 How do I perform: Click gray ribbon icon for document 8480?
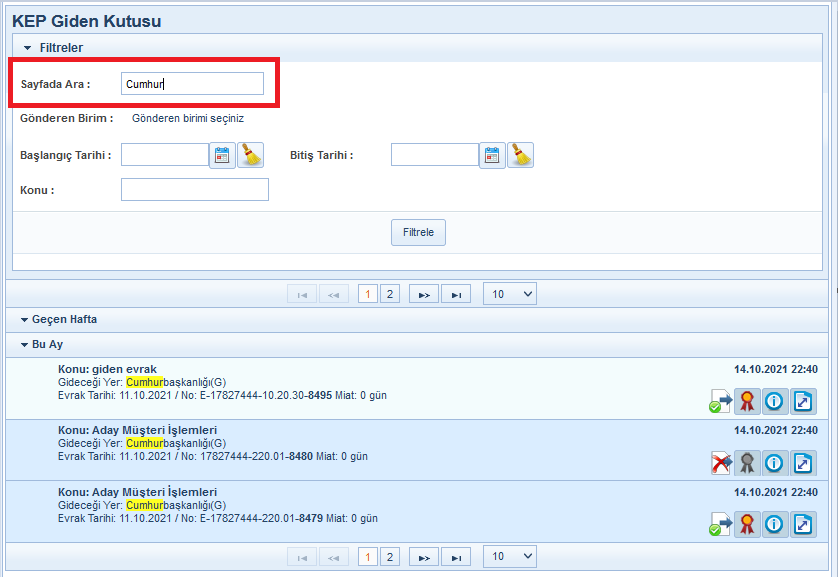(747, 463)
